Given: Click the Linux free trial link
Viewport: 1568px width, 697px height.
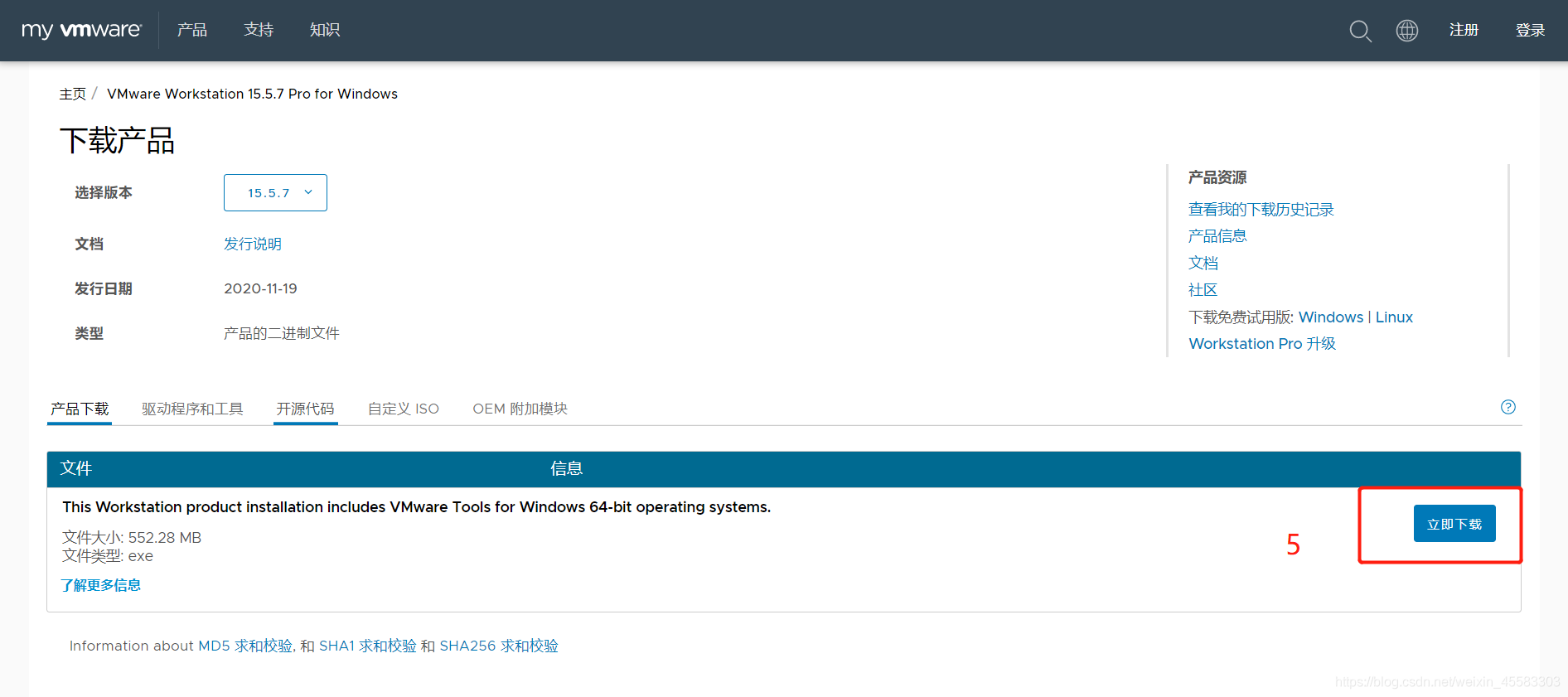Looking at the screenshot, I should tap(1394, 317).
